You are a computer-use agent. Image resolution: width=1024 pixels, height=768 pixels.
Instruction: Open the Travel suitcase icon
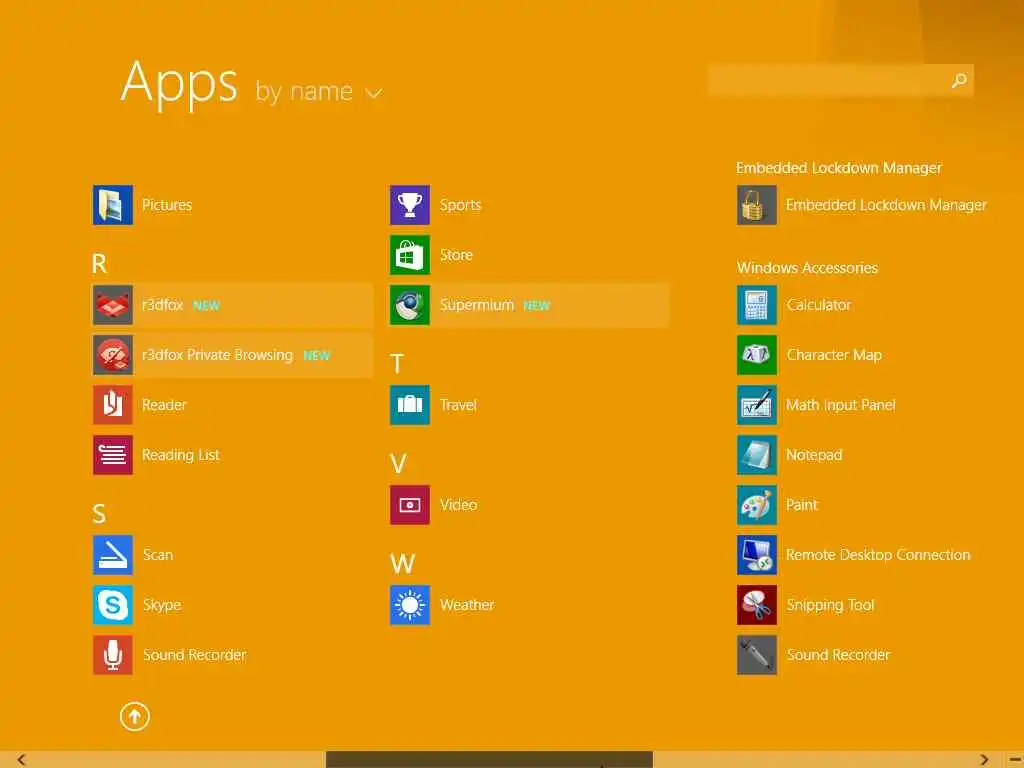pos(409,405)
